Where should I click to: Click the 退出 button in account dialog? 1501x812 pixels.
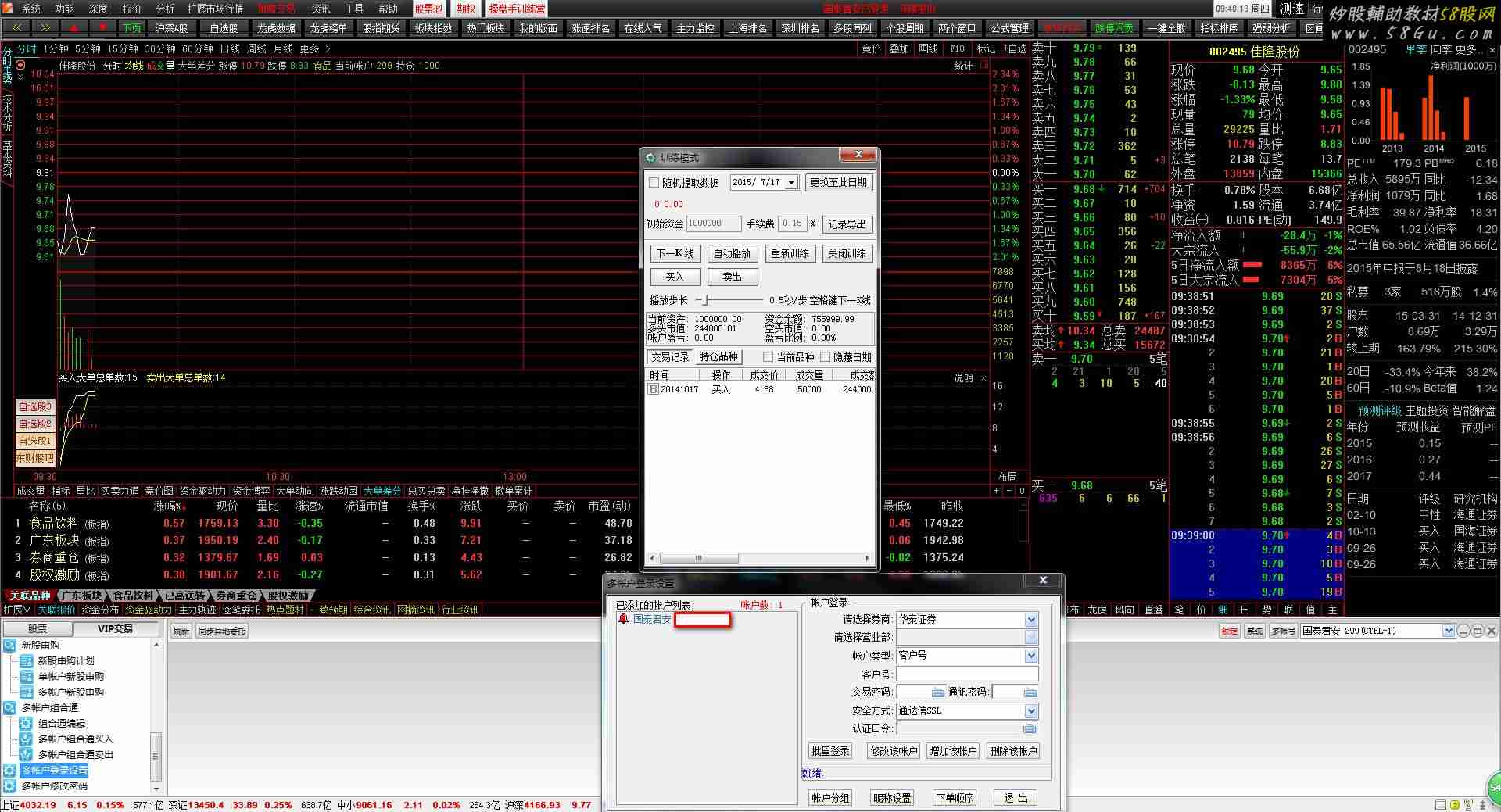click(x=1016, y=798)
